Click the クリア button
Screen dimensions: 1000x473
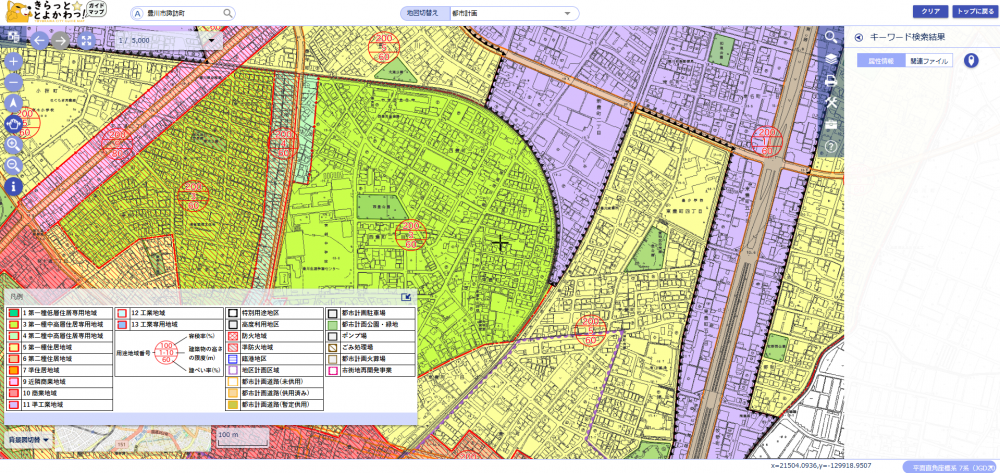click(929, 11)
